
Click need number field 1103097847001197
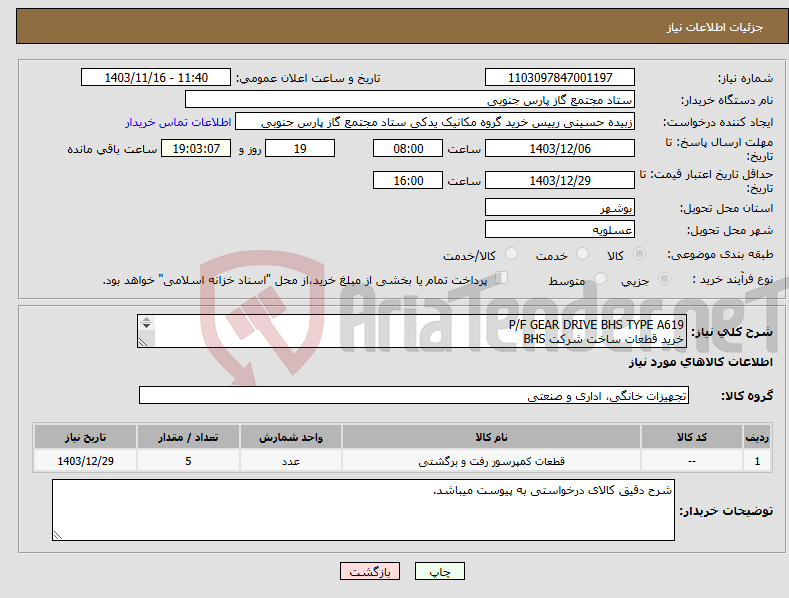(x=560, y=78)
